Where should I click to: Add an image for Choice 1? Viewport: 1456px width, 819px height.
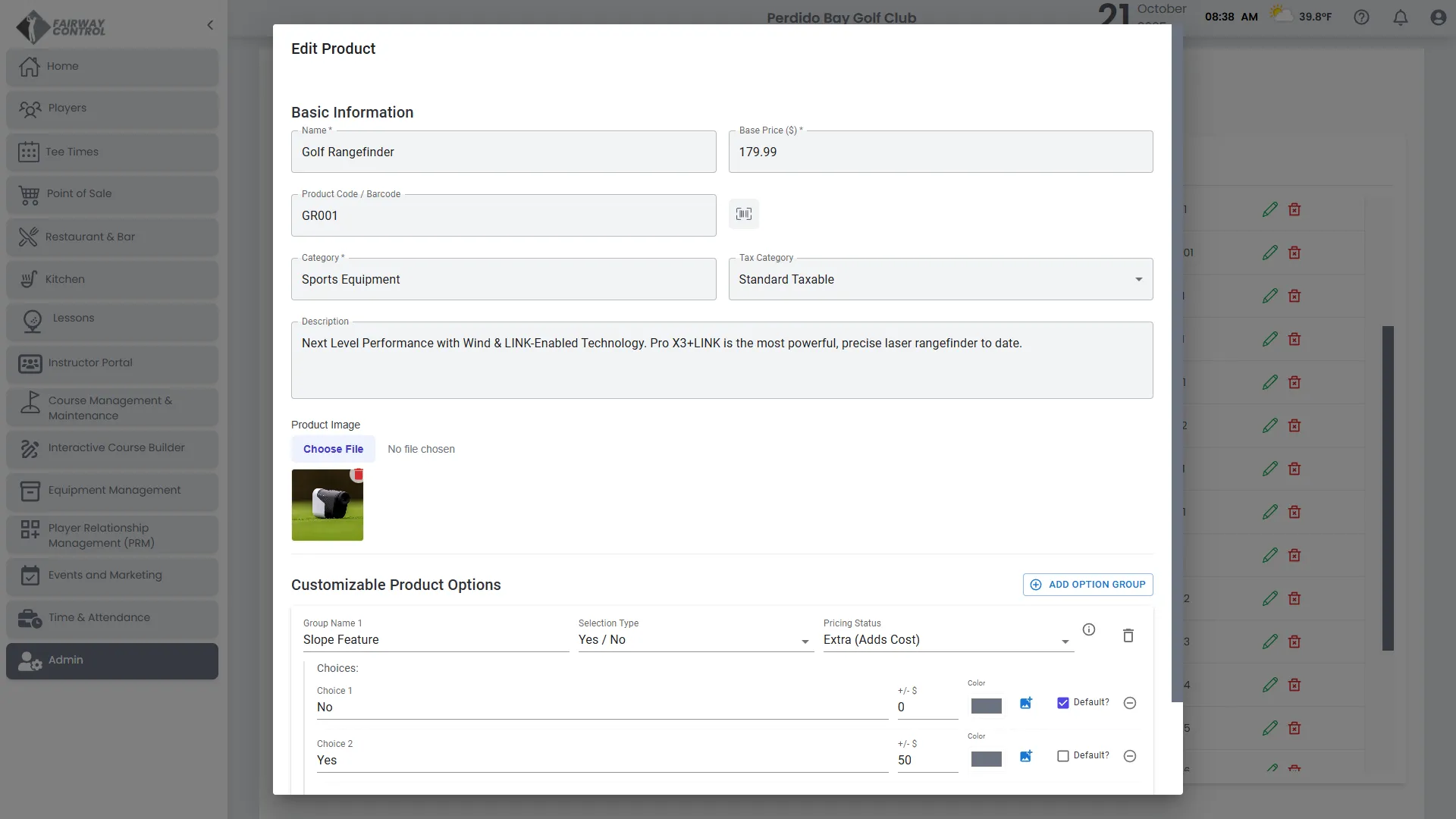(1026, 703)
